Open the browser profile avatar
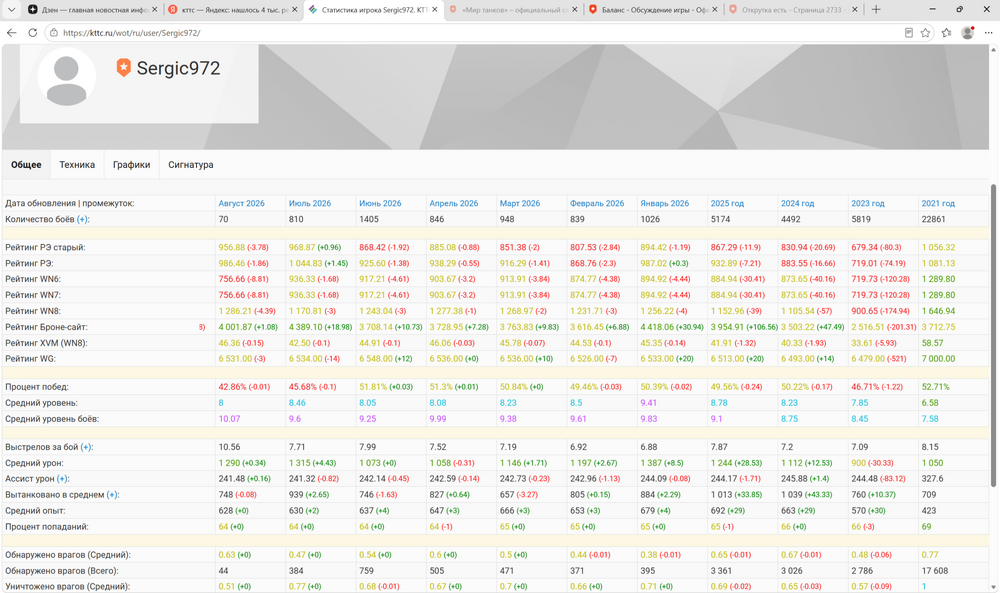1000x593 pixels. (x=967, y=33)
